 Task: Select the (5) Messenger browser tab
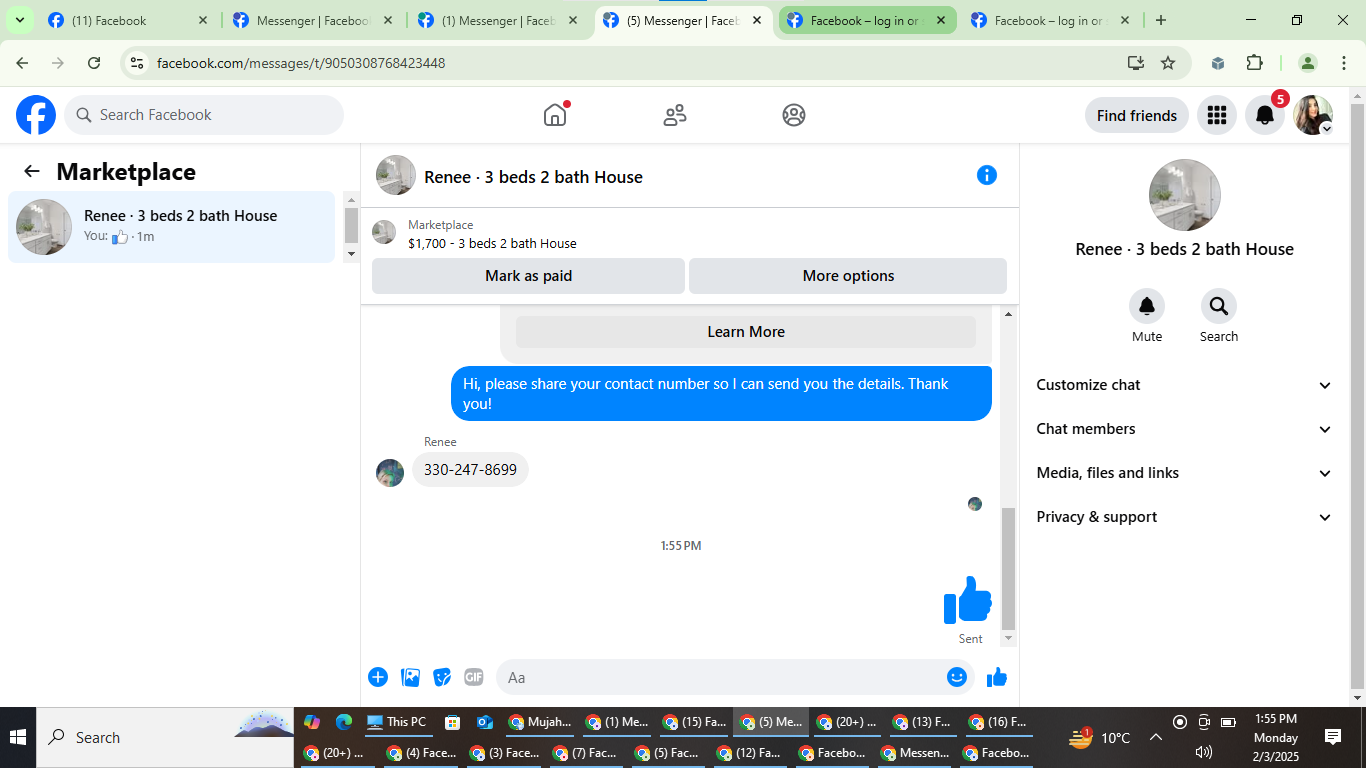click(x=683, y=20)
